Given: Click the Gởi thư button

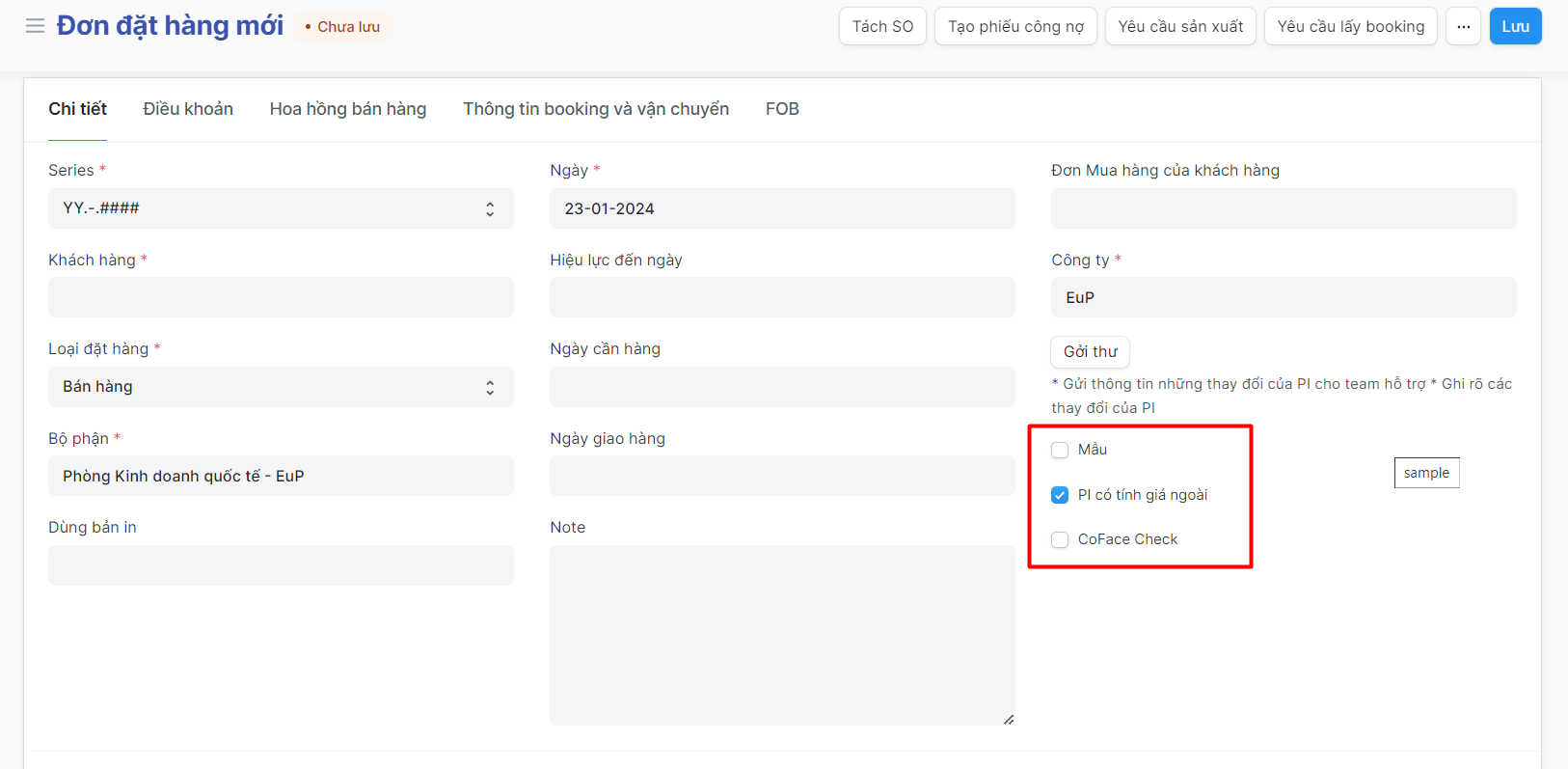Looking at the screenshot, I should click(x=1090, y=352).
